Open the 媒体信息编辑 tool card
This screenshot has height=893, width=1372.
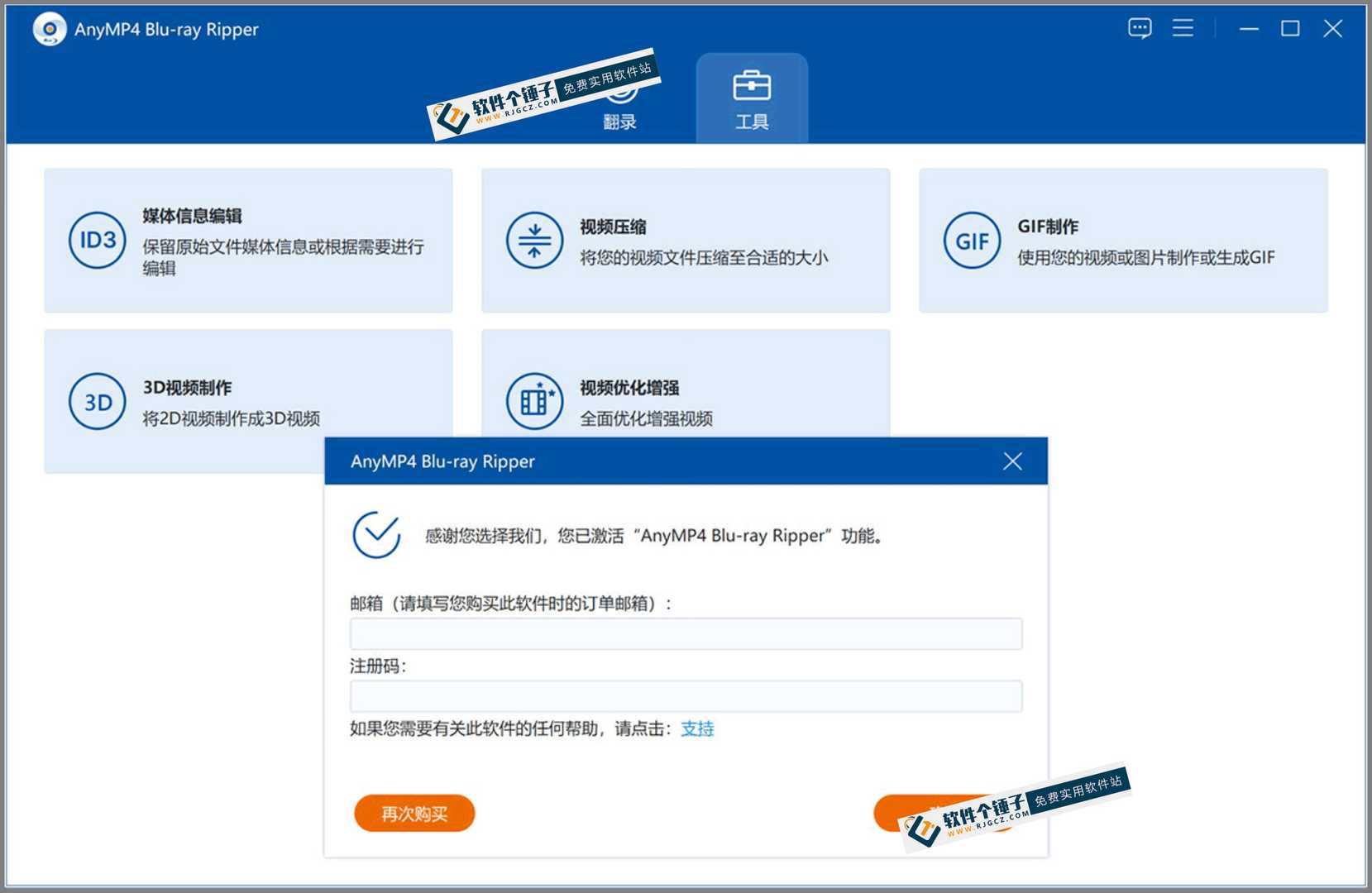(248, 241)
